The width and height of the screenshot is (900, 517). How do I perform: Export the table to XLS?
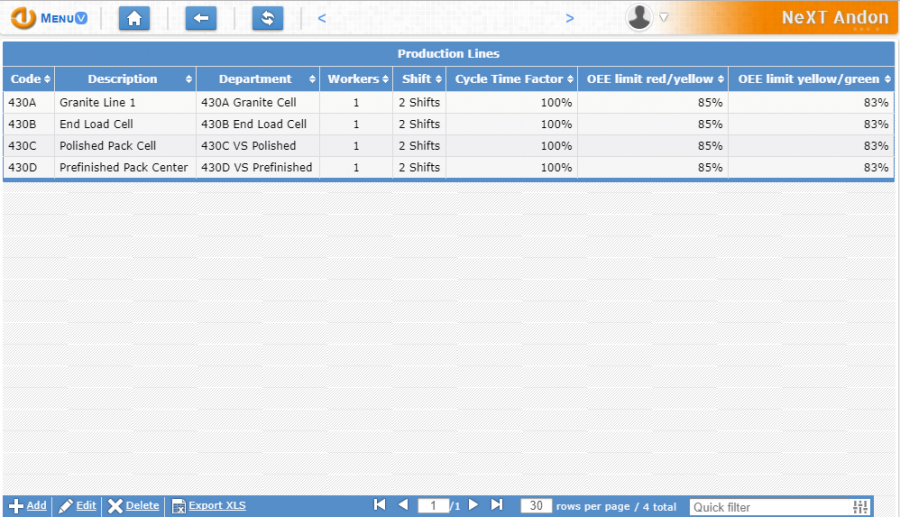click(x=209, y=506)
